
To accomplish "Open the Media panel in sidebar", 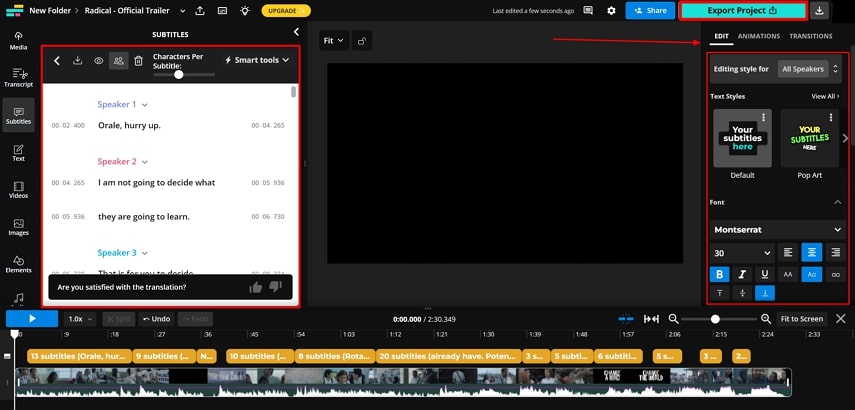I will click(19, 41).
